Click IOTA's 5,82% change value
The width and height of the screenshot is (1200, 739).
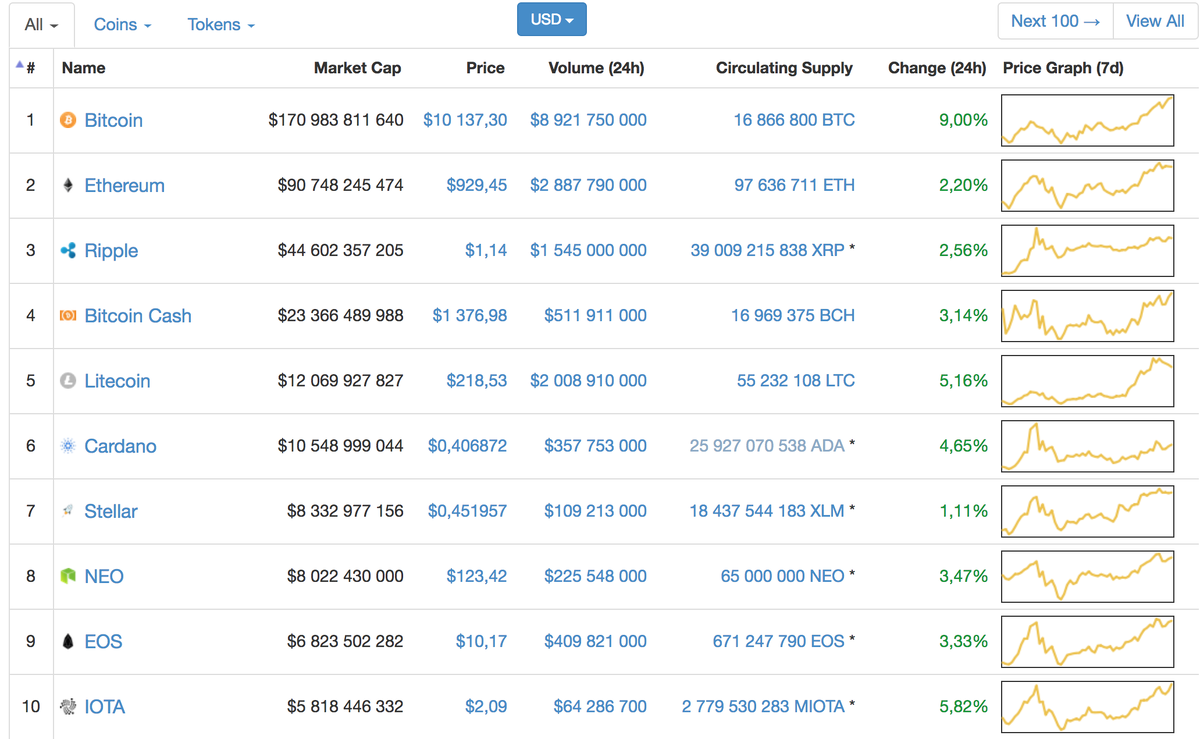(x=963, y=707)
